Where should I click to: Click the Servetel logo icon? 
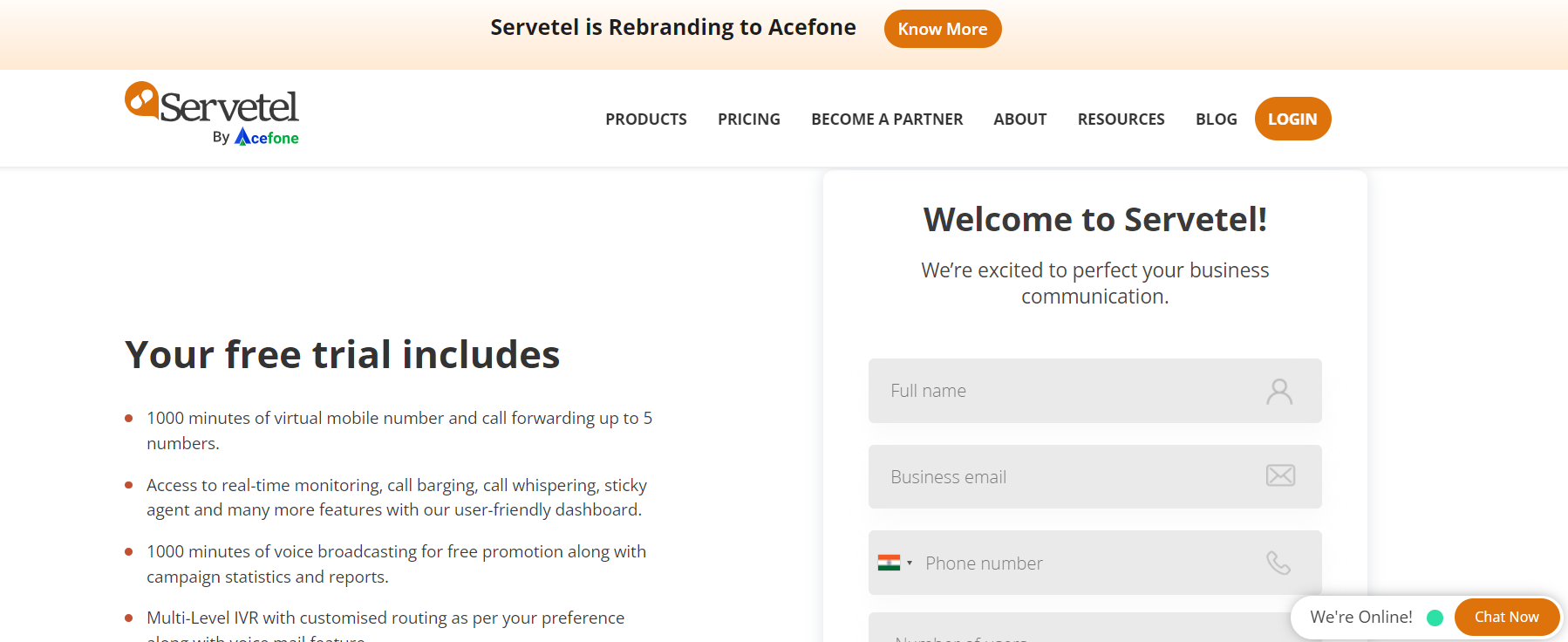point(142,100)
